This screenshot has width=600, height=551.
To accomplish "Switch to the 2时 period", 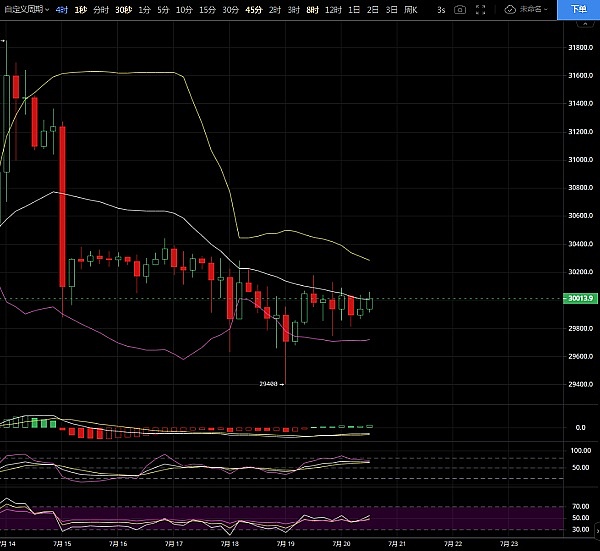I will point(274,9).
